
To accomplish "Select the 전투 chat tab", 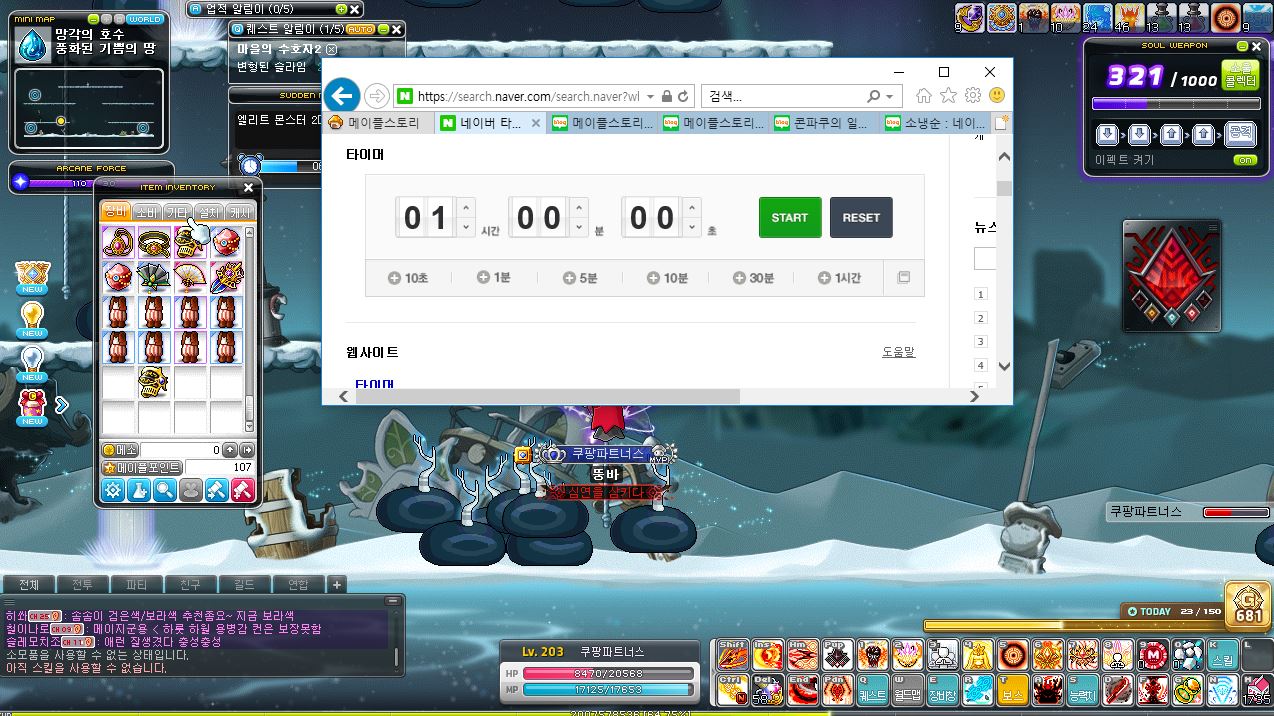I will (x=82, y=585).
